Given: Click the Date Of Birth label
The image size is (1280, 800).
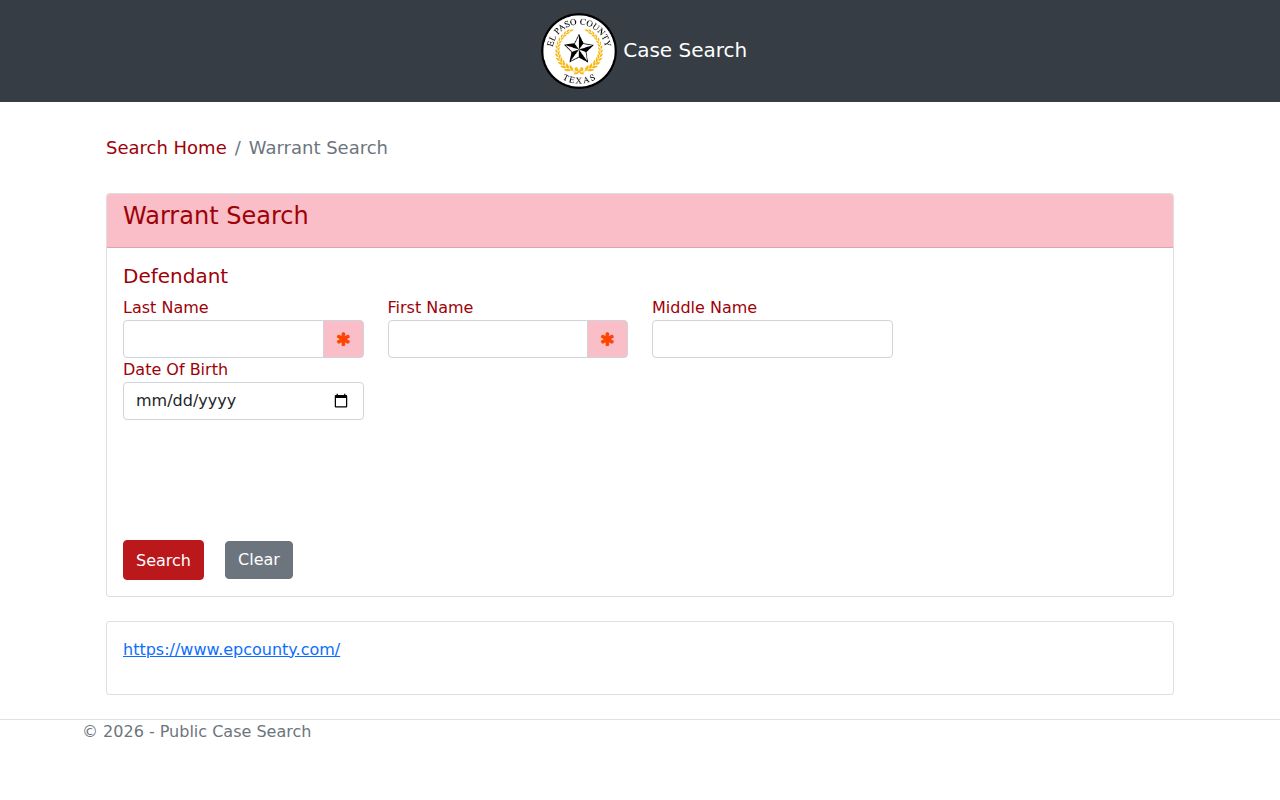Looking at the screenshot, I should tap(175, 369).
